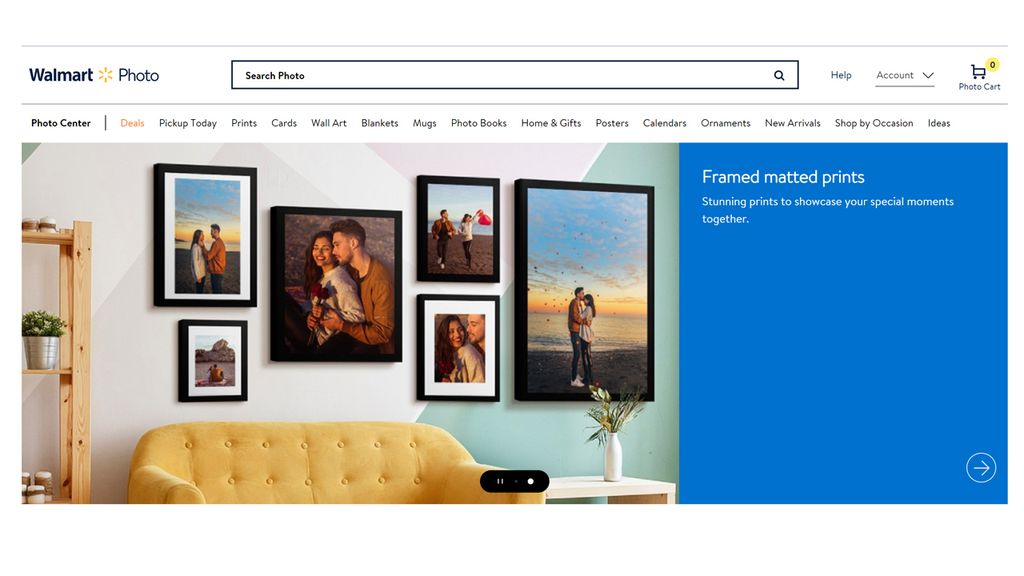Open Photo Books
1024x576 pixels.
[x=478, y=123]
